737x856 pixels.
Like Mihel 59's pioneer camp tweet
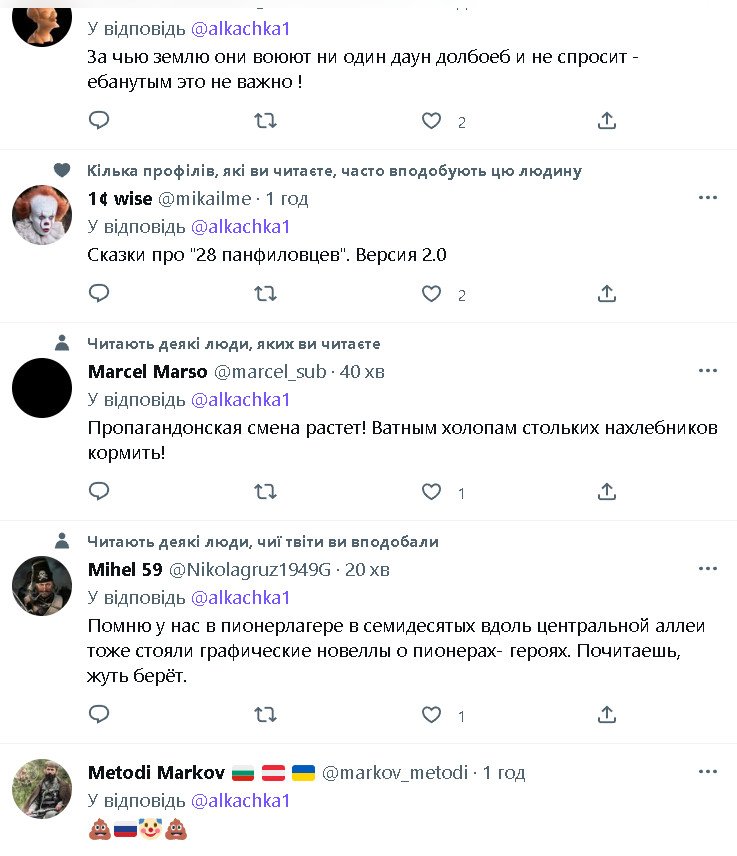pos(431,715)
